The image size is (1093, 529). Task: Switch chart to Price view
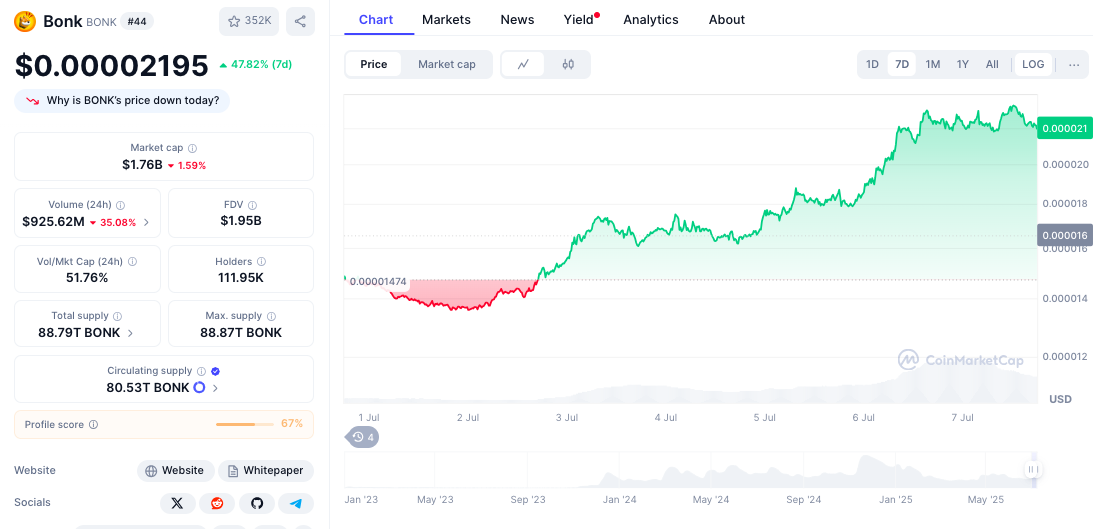[x=374, y=64]
